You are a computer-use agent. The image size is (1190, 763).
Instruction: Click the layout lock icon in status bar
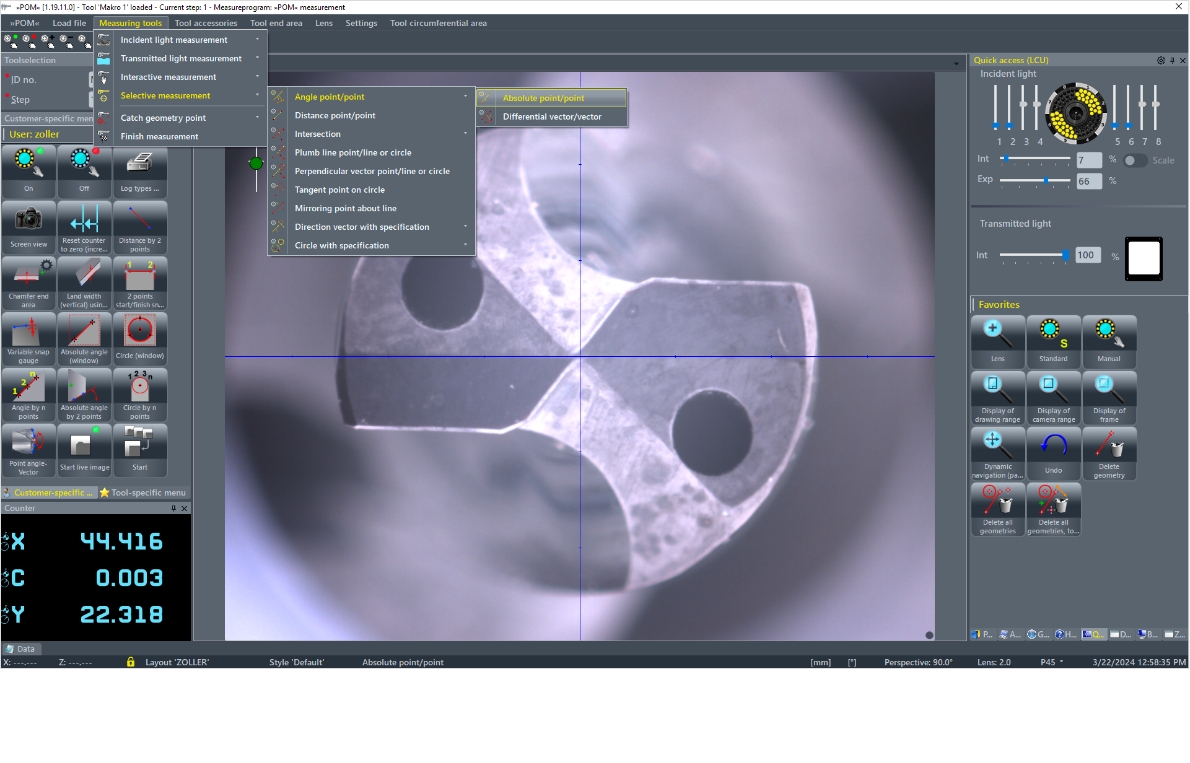click(x=130, y=662)
